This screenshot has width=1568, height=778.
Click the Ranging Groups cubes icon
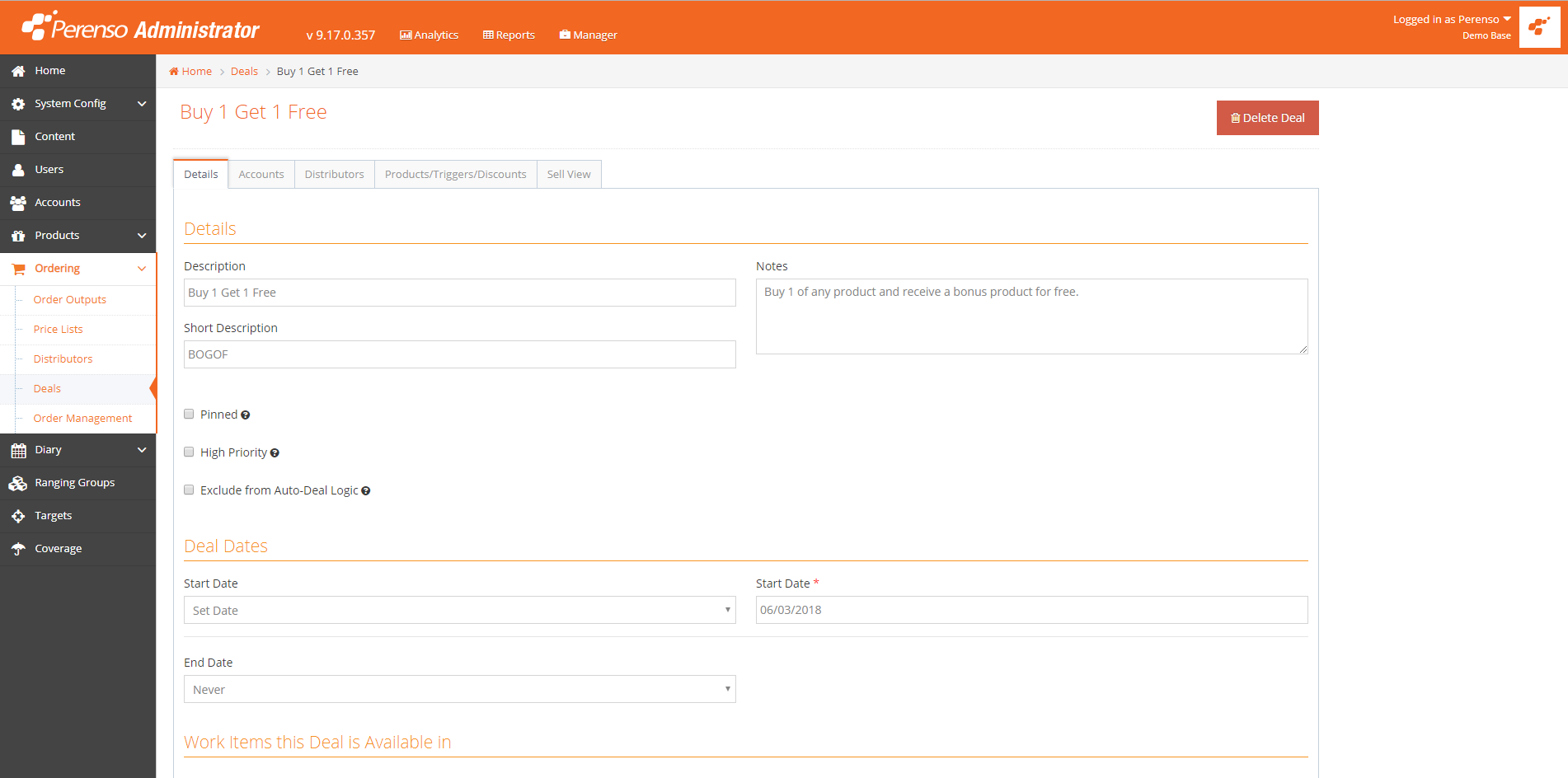(18, 484)
